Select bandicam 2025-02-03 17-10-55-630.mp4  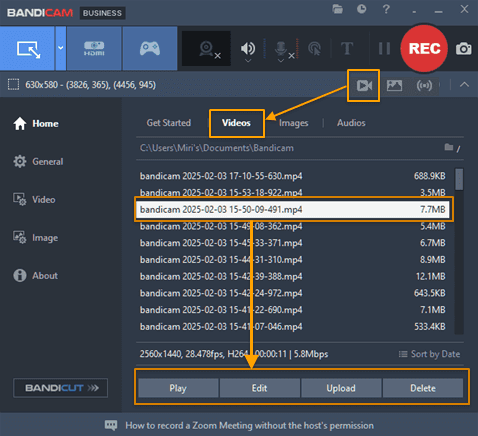tap(293, 176)
